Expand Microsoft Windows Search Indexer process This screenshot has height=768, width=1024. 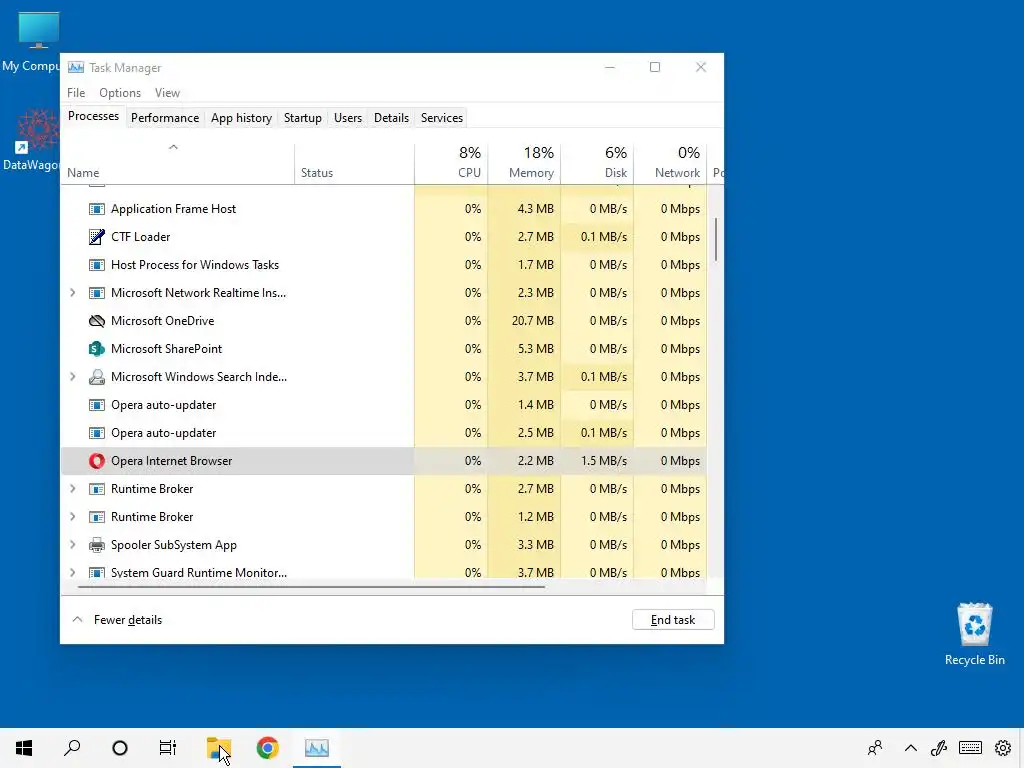(x=72, y=377)
